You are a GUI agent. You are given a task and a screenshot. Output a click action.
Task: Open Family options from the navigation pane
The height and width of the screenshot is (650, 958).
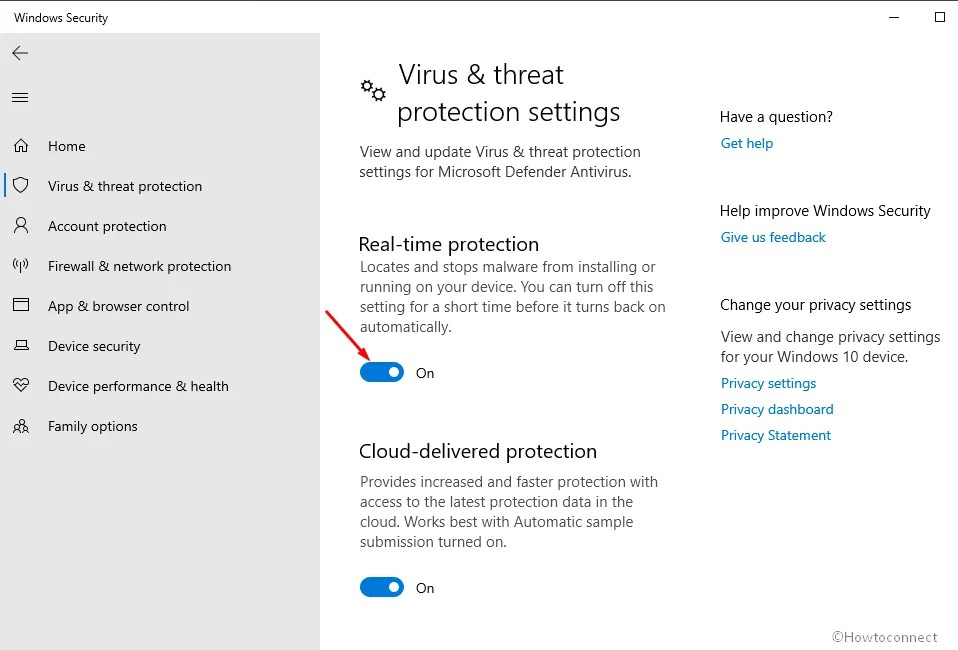(x=92, y=426)
